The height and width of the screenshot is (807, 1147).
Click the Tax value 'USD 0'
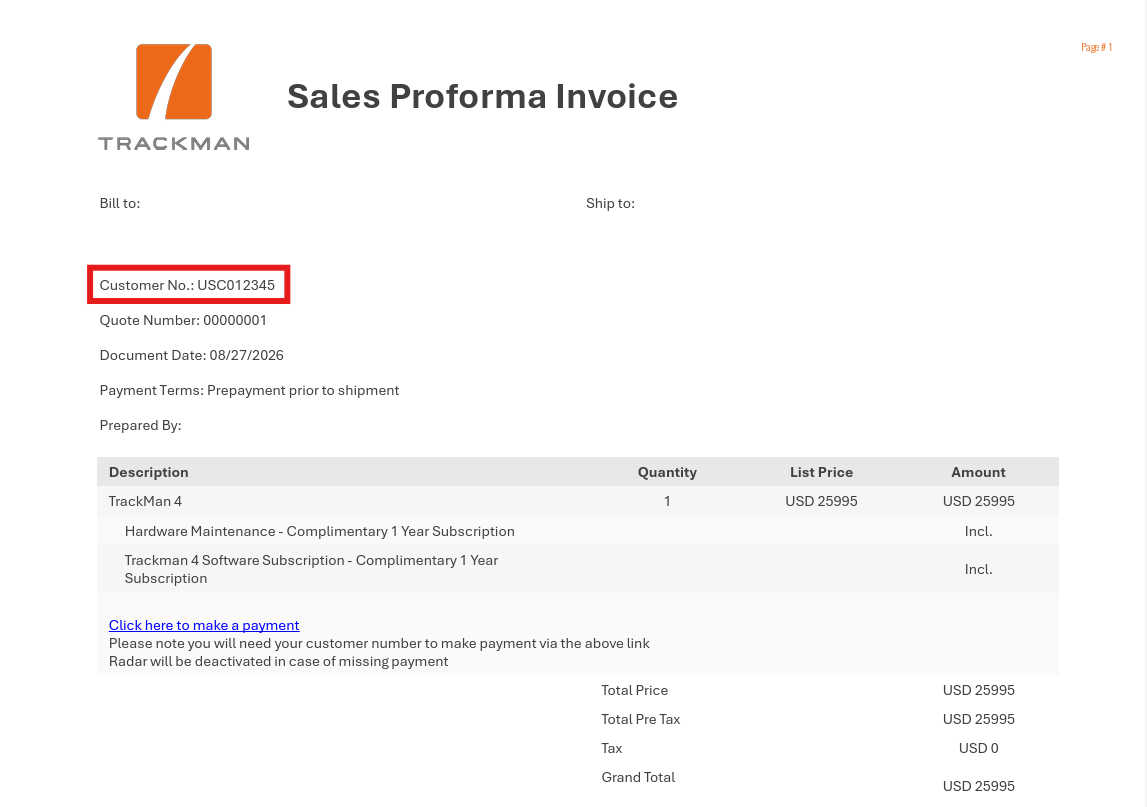[x=979, y=748]
